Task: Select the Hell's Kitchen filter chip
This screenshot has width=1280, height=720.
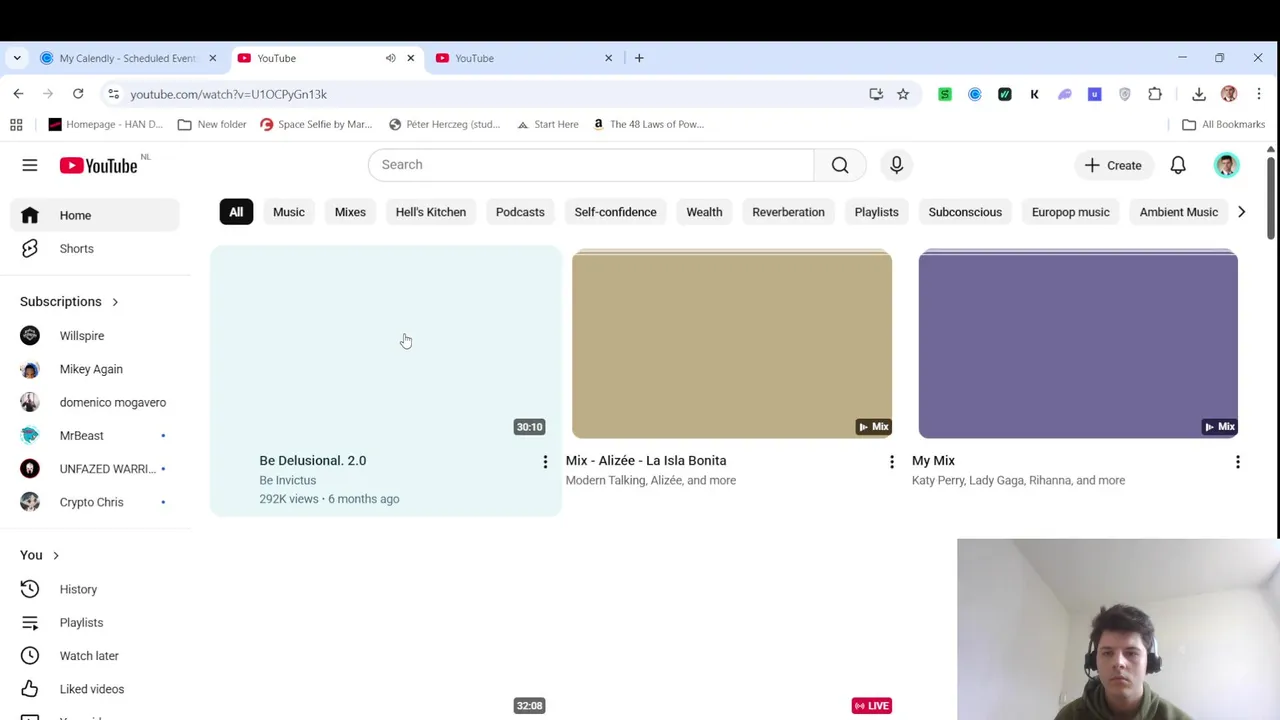Action: (x=431, y=212)
